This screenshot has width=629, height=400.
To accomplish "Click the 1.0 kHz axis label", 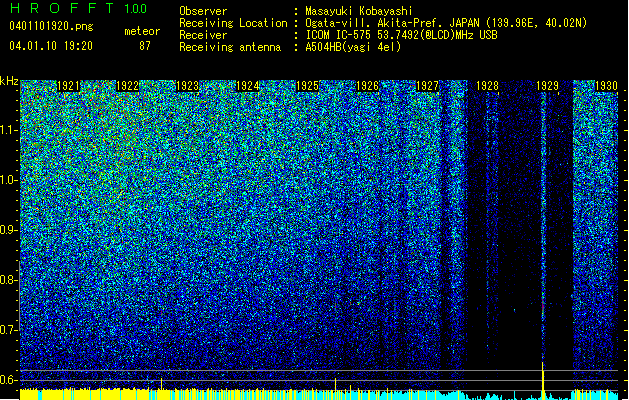I will pyautogui.click(x=8, y=180).
